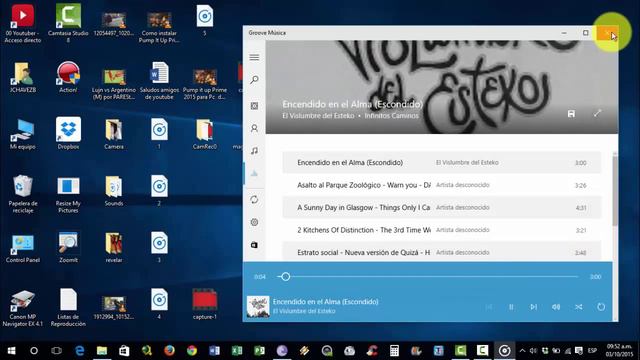
Task: Launch Google Chrome from taskbar
Action: [192, 351]
